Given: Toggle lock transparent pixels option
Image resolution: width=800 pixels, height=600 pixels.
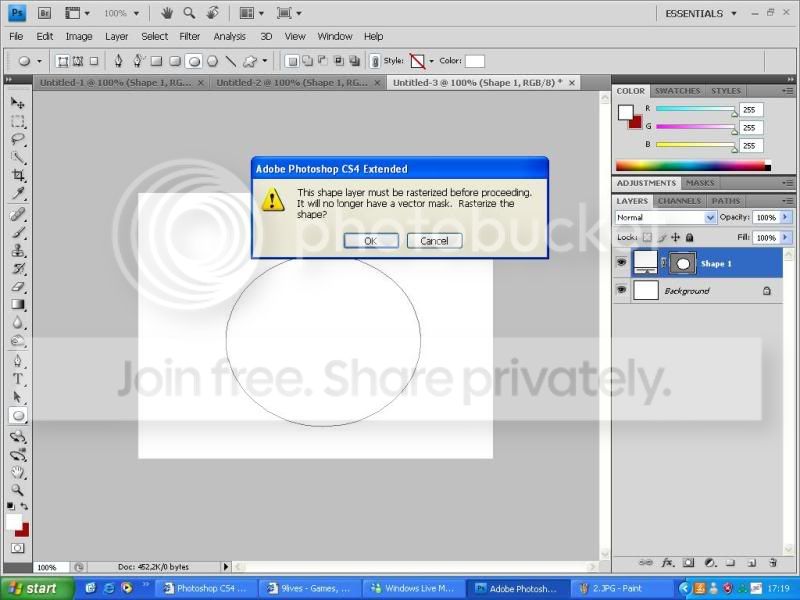Looking at the screenshot, I should 647,237.
